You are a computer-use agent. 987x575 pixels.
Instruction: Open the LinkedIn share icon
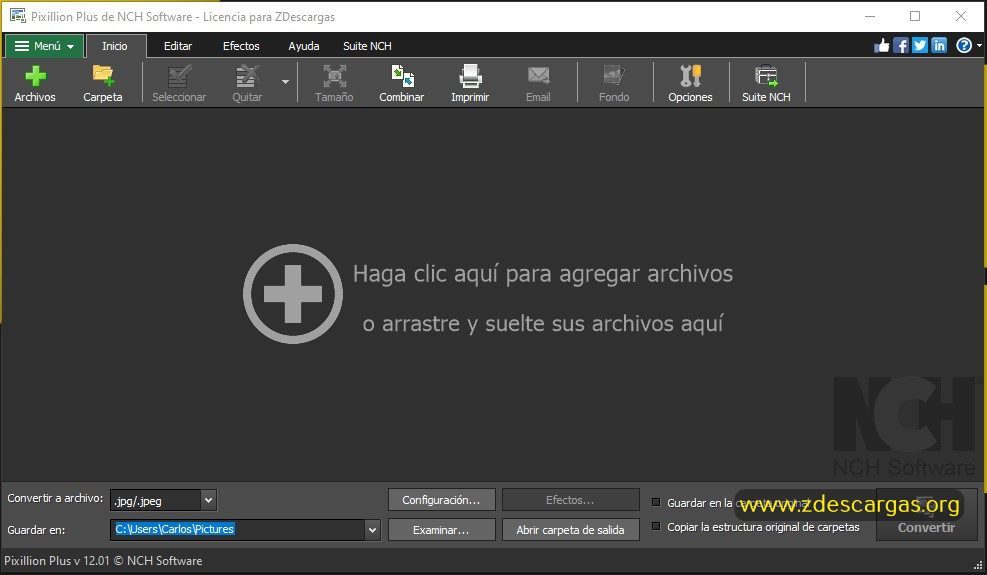tap(939, 45)
